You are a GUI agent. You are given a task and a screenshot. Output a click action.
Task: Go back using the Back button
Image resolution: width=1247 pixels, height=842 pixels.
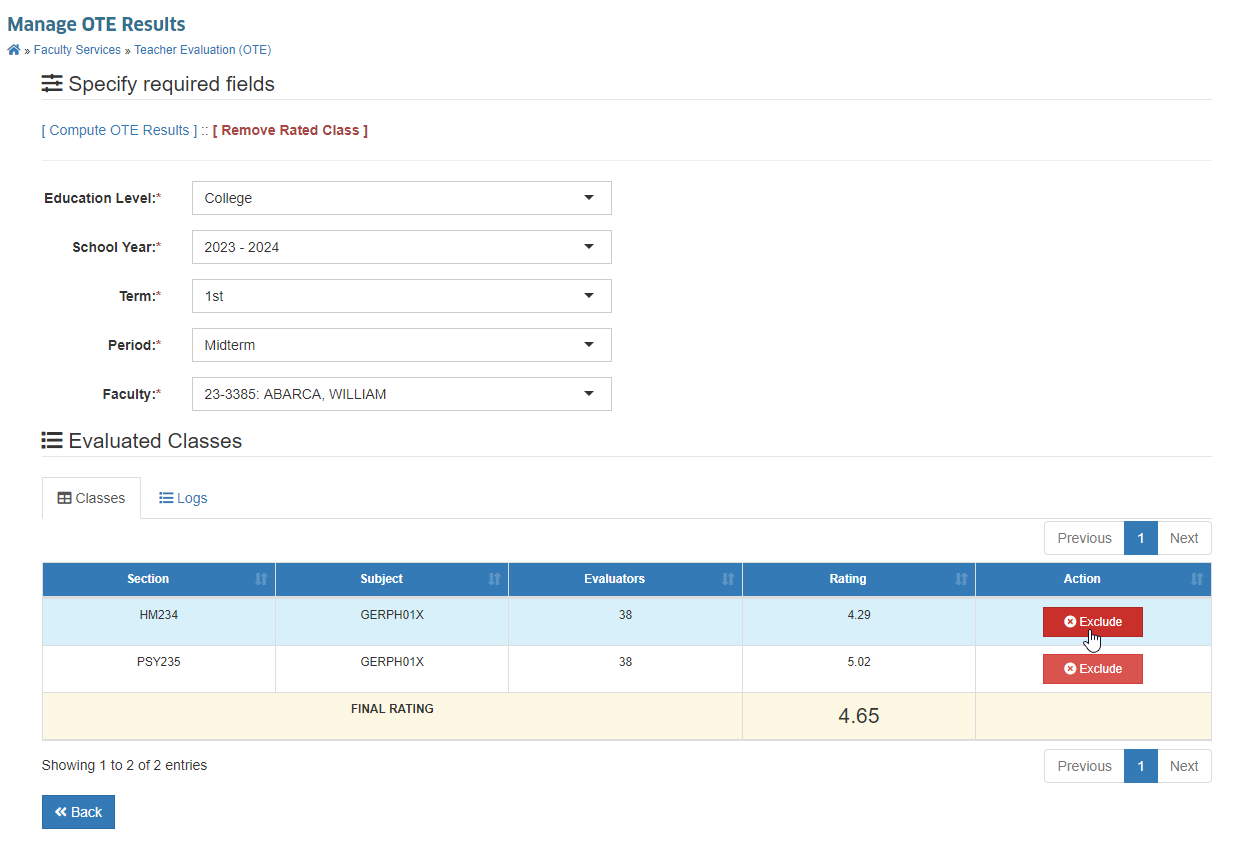coord(78,812)
